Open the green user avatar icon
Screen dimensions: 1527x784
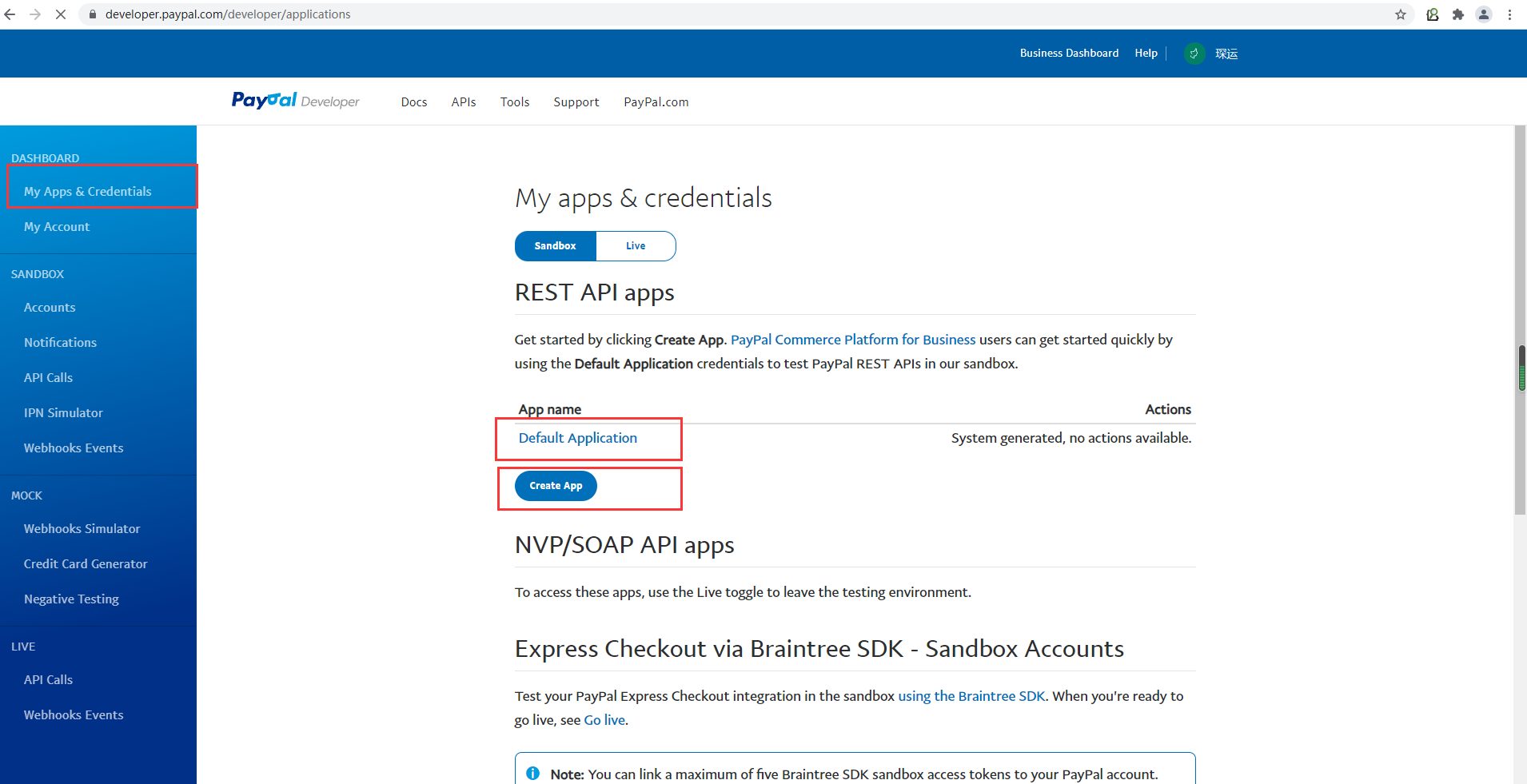1194,54
